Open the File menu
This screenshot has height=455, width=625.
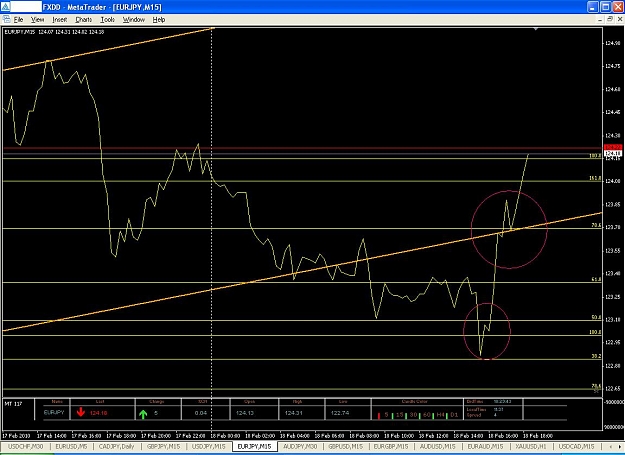18,20
